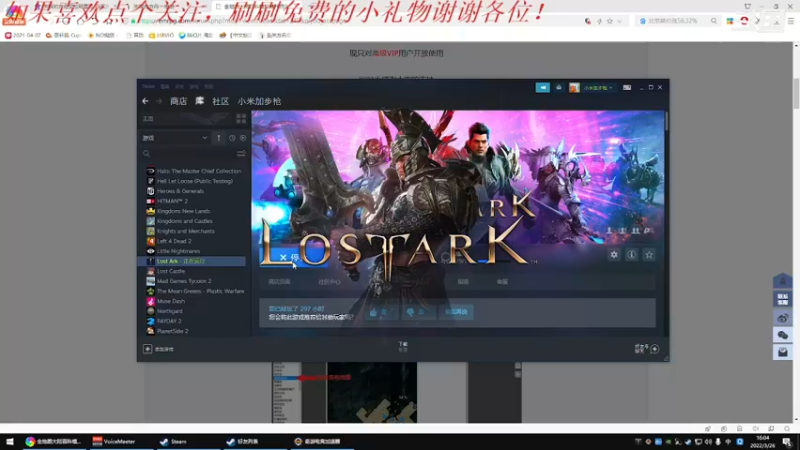
Task: Go forward with the Steam forward arrow
Action: point(159,101)
